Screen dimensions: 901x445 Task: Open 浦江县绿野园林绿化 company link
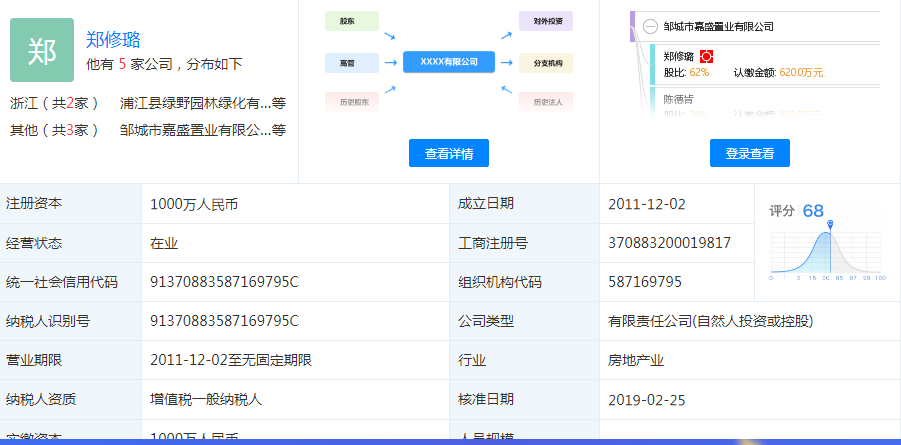[x=195, y=102]
